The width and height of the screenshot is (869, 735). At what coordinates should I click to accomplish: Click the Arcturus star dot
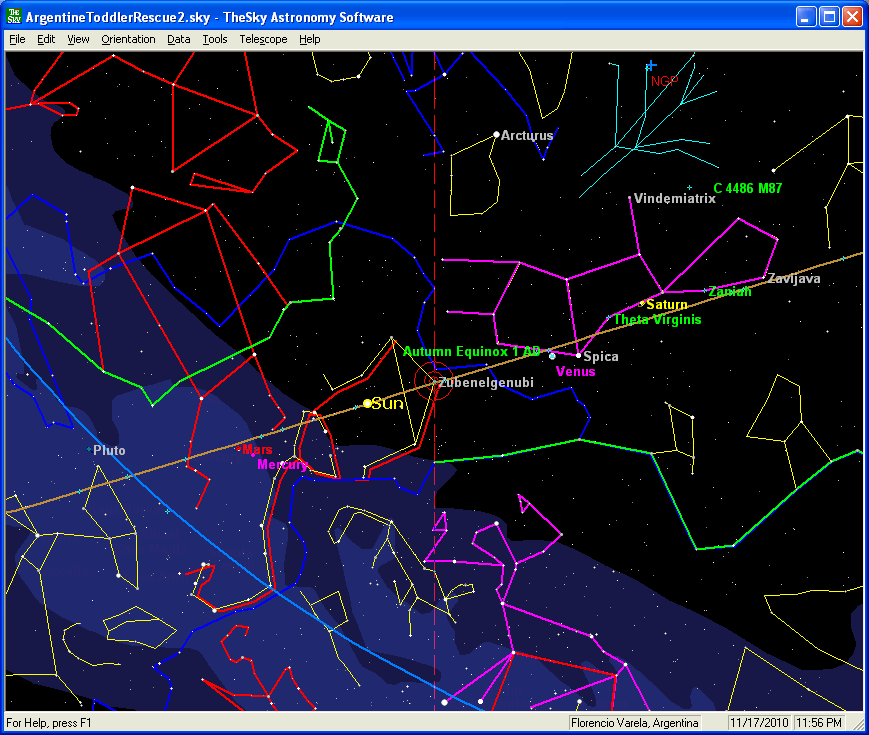point(496,134)
